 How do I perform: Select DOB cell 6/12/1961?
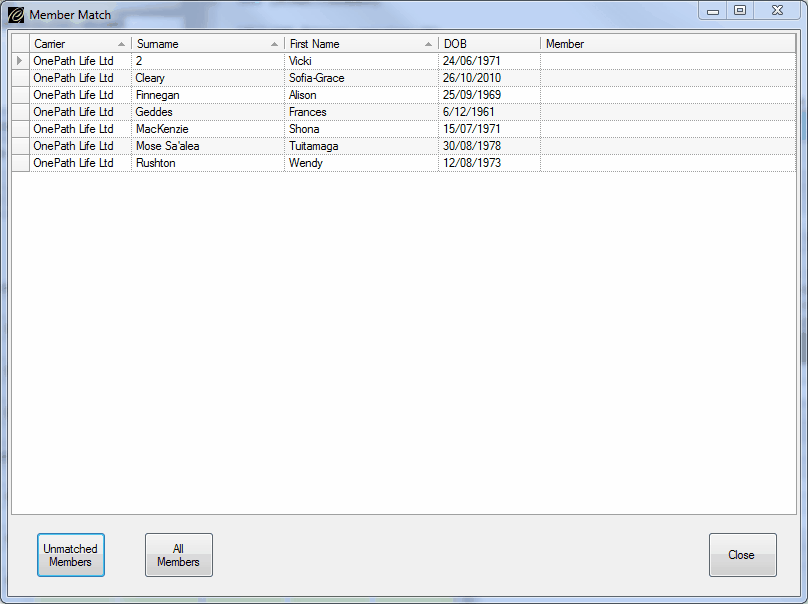point(490,112)
